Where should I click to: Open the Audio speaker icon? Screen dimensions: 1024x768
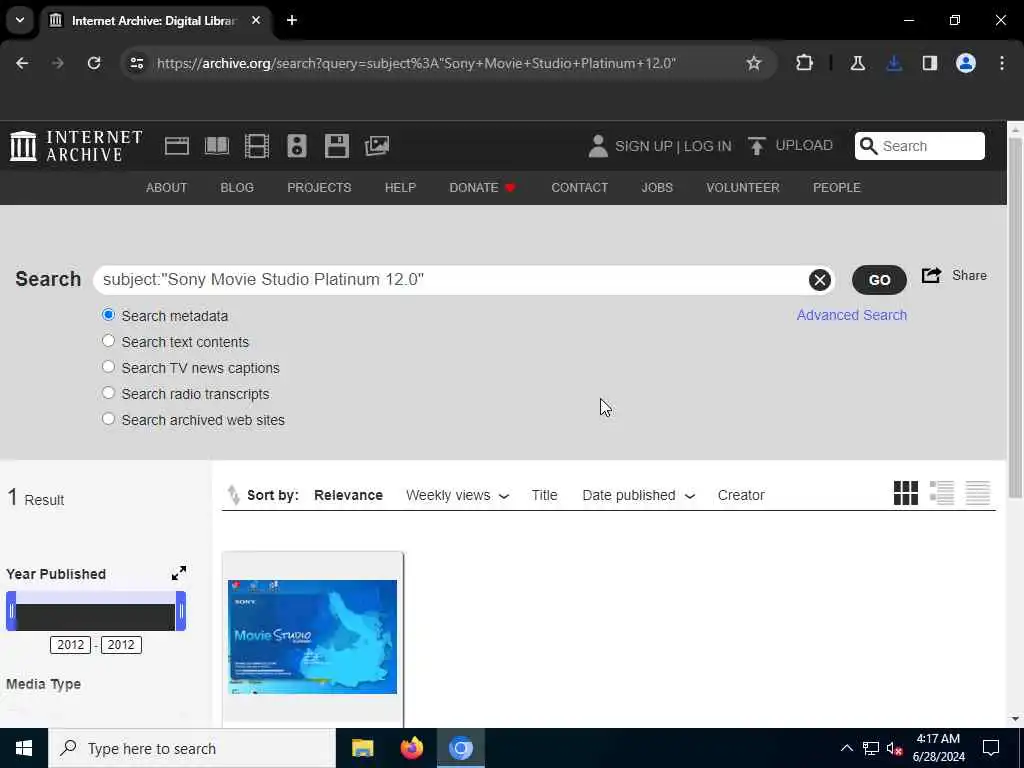click(x=297, y=146)
